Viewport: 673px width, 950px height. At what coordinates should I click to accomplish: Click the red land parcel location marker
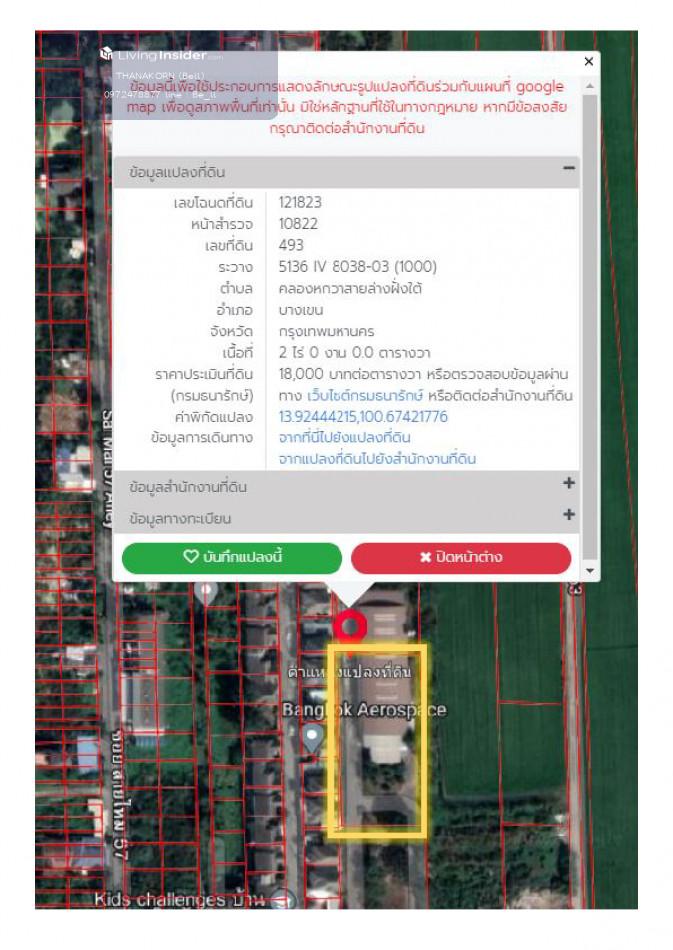[x=350, y=626]
